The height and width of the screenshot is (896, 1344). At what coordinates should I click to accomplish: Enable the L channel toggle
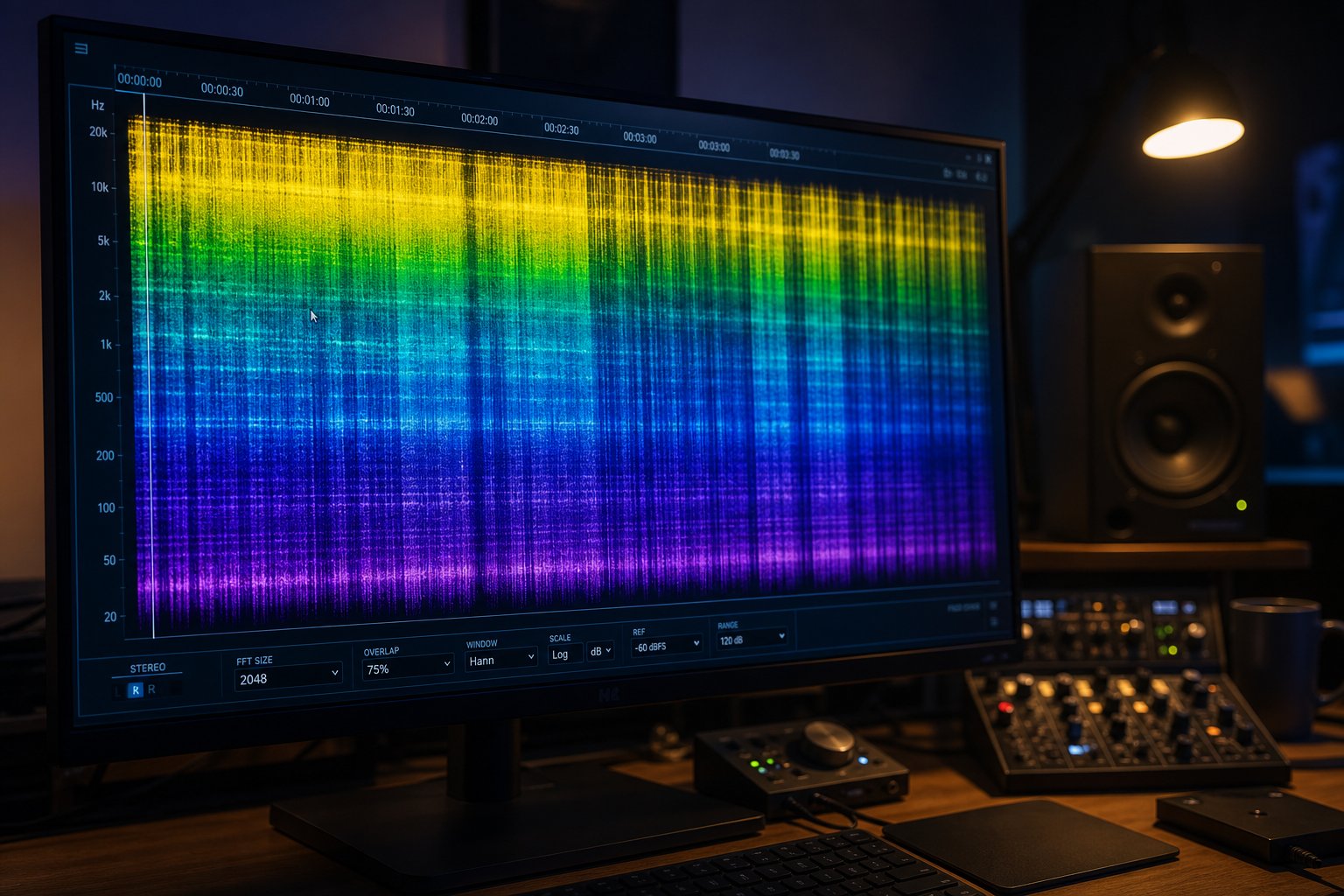pyautogui.click(x=120, y=691)
